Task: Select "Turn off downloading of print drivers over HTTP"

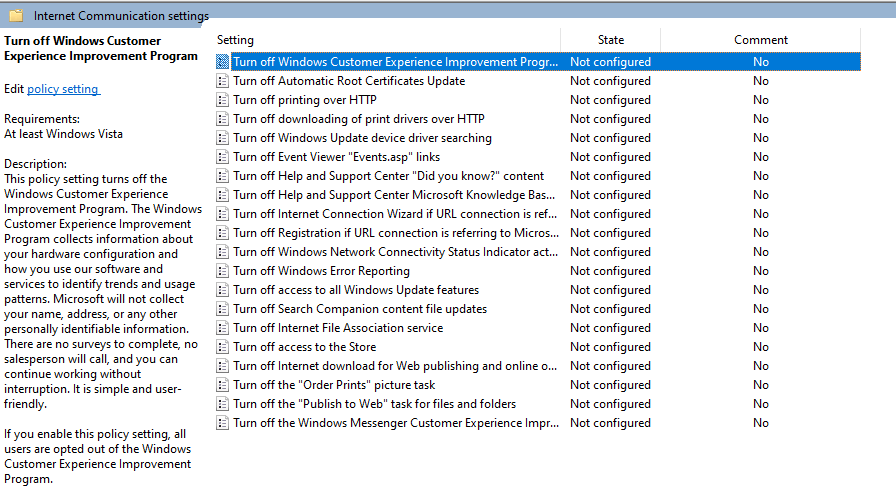Action: (x=359, y=119)
